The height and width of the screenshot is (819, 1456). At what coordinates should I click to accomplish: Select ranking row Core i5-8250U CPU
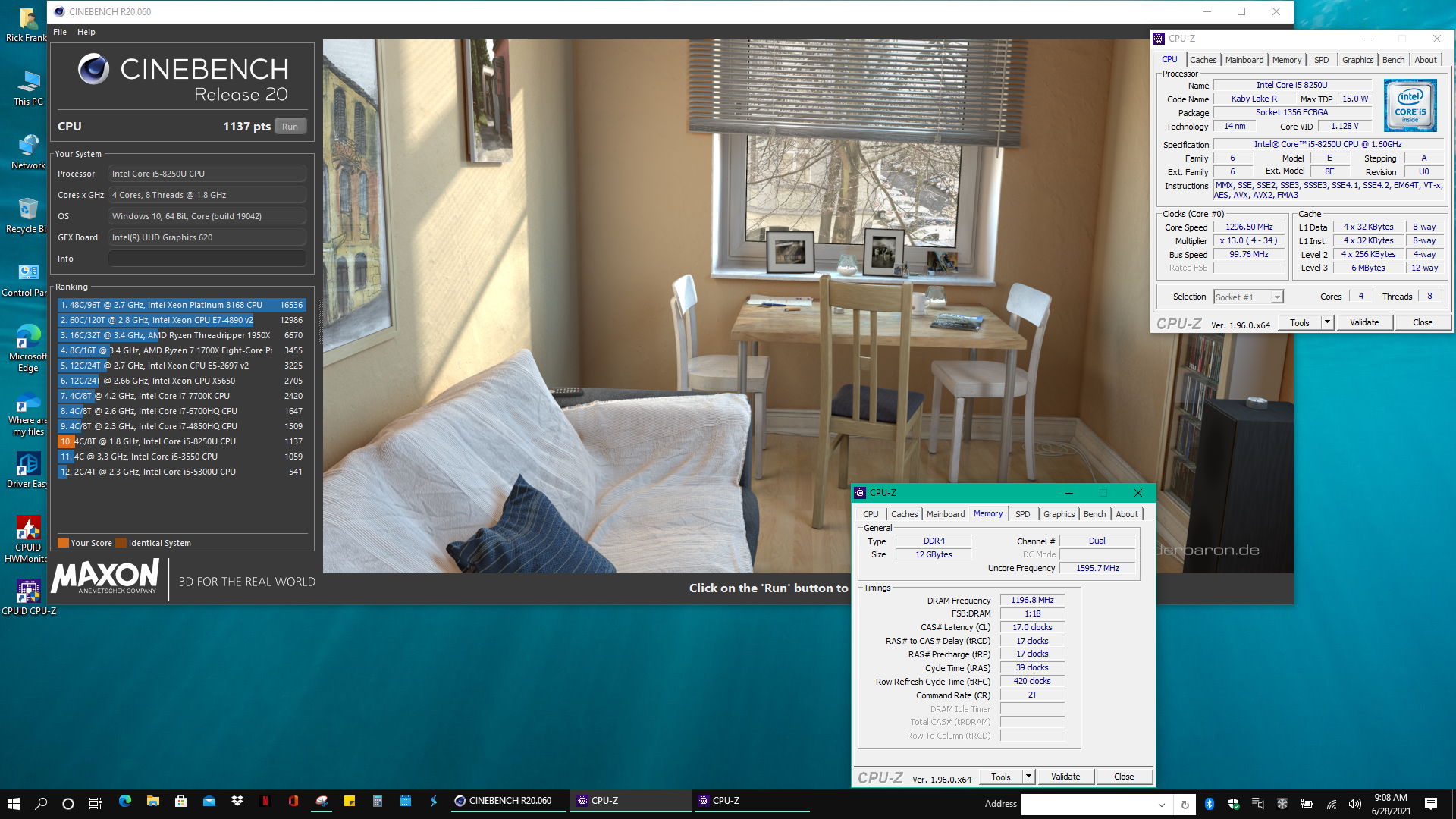coord(182,441)
